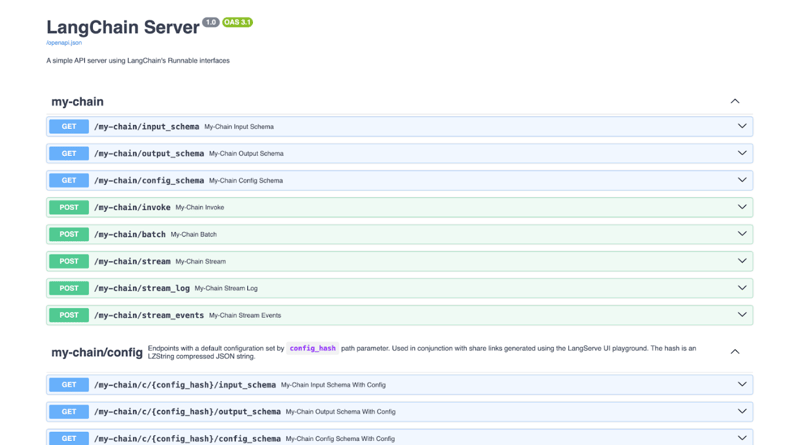The height and width of the screenshot is (445, 800).
Task: Expand the /my-chain/config_schema chevron
Action: point(742,181)
